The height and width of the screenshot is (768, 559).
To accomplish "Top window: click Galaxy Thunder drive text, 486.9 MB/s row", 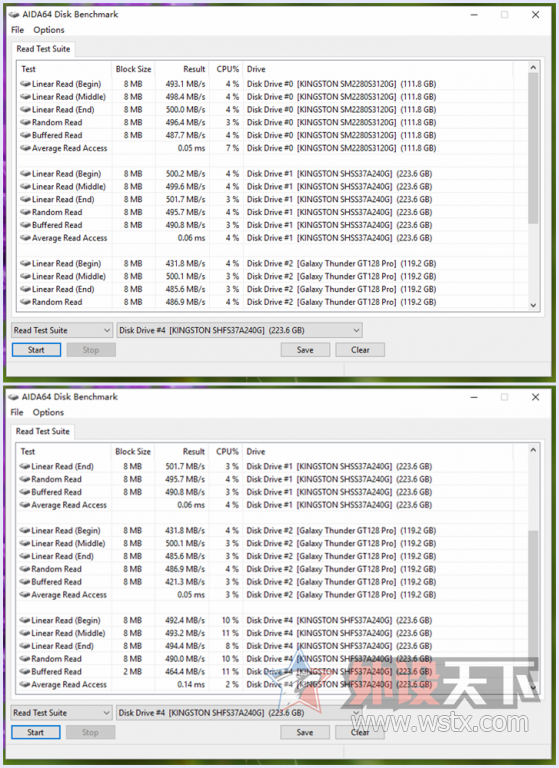I will [341, 302].
